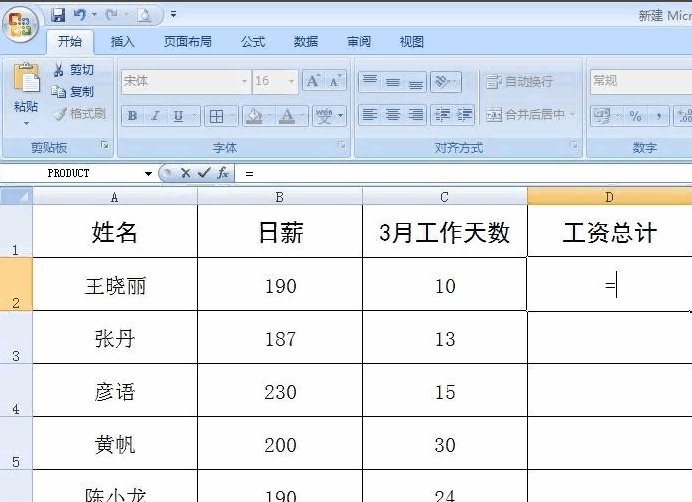692x502 pixels.
Task: Open the 合并后居中 dropdown arrow
Action: pyautogui.click(x=572, y=115)
